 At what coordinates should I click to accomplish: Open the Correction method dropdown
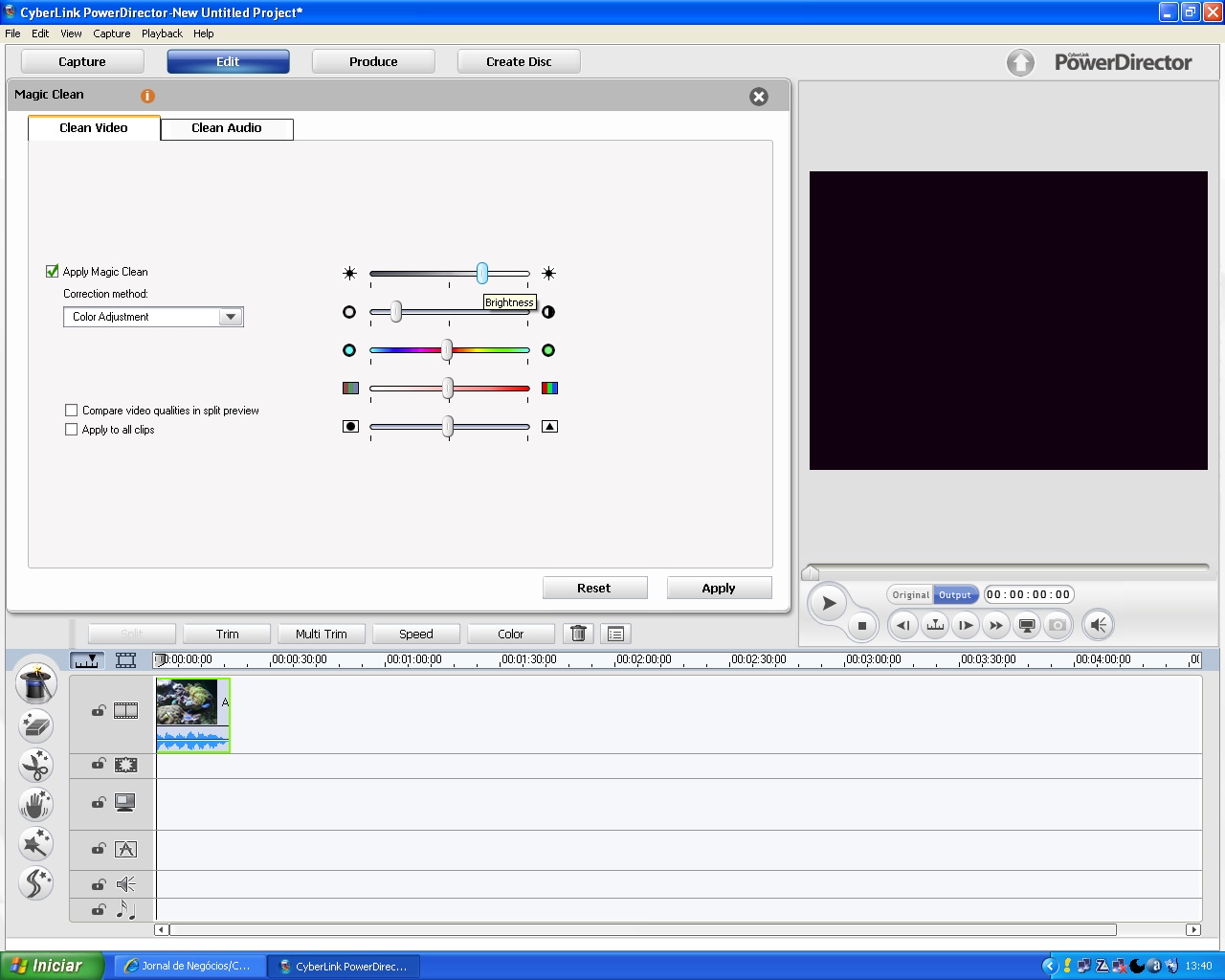pyautogui.click(x=153, y=317)
